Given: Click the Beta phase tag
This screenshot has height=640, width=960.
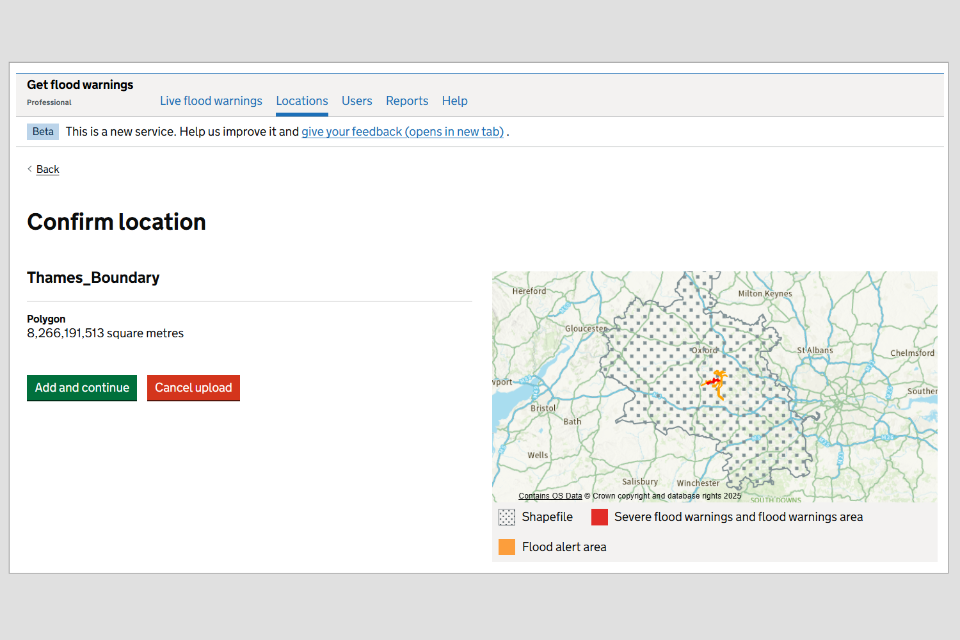Looking at the screenshot, I should tap(42, 131).
